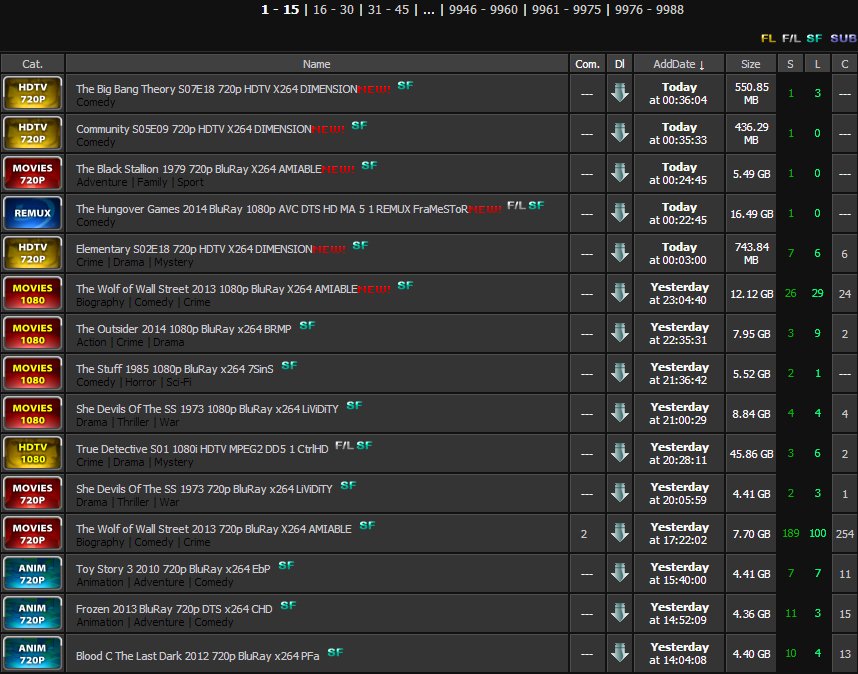Click the download arrow for The Big Bang Theory
Viewport: 858px width, 674px height.
(619, 93)
